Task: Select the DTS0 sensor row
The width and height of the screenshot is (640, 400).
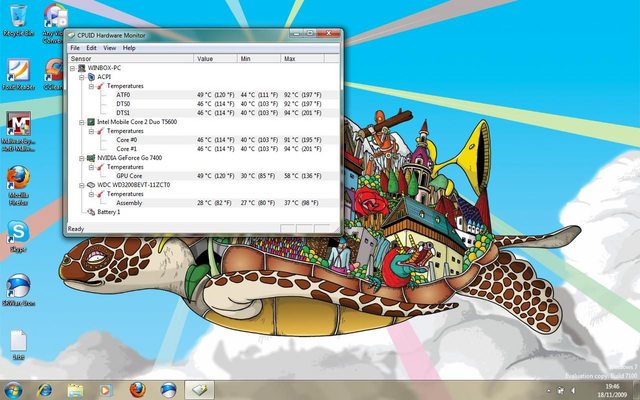Action: click(203, 104)
